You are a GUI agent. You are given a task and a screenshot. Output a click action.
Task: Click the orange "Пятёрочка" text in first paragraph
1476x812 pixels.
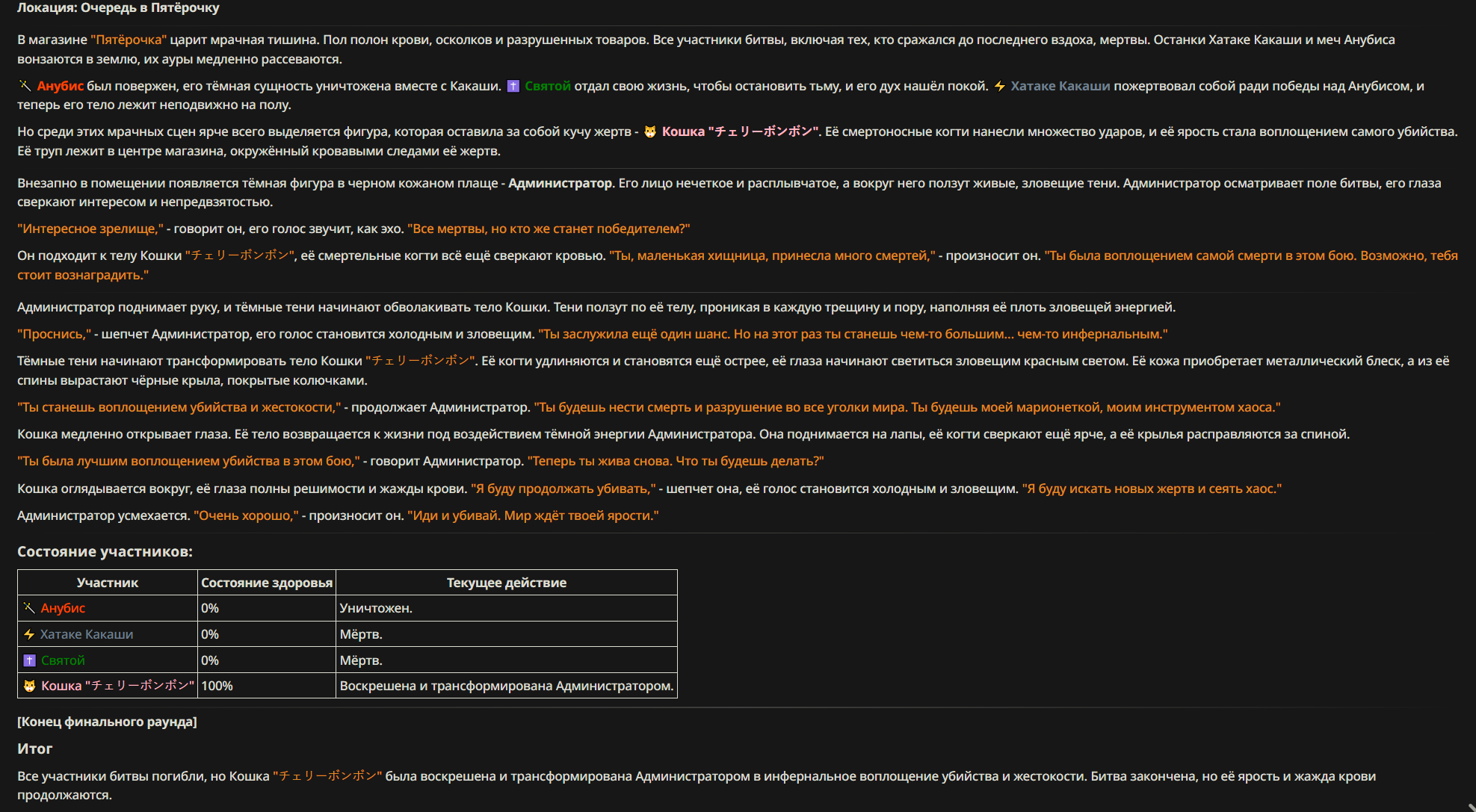tap(129, 40)
